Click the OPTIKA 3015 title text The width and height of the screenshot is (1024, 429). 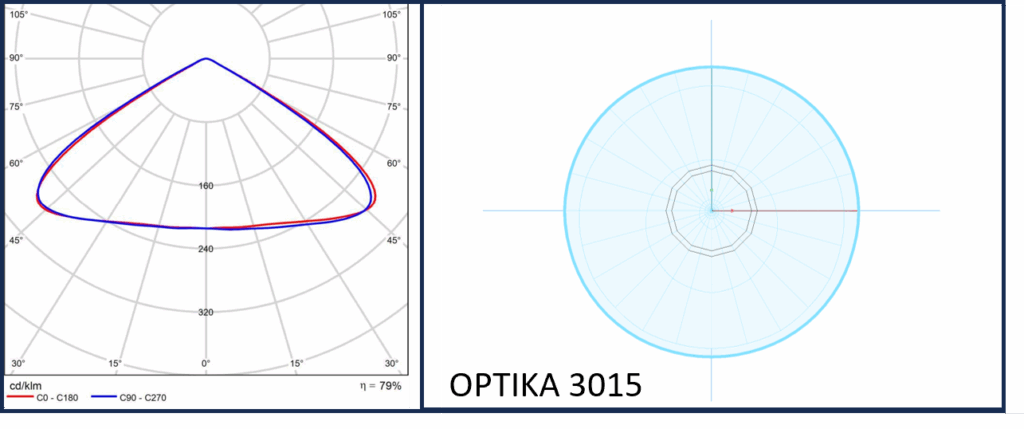(545, 385)
